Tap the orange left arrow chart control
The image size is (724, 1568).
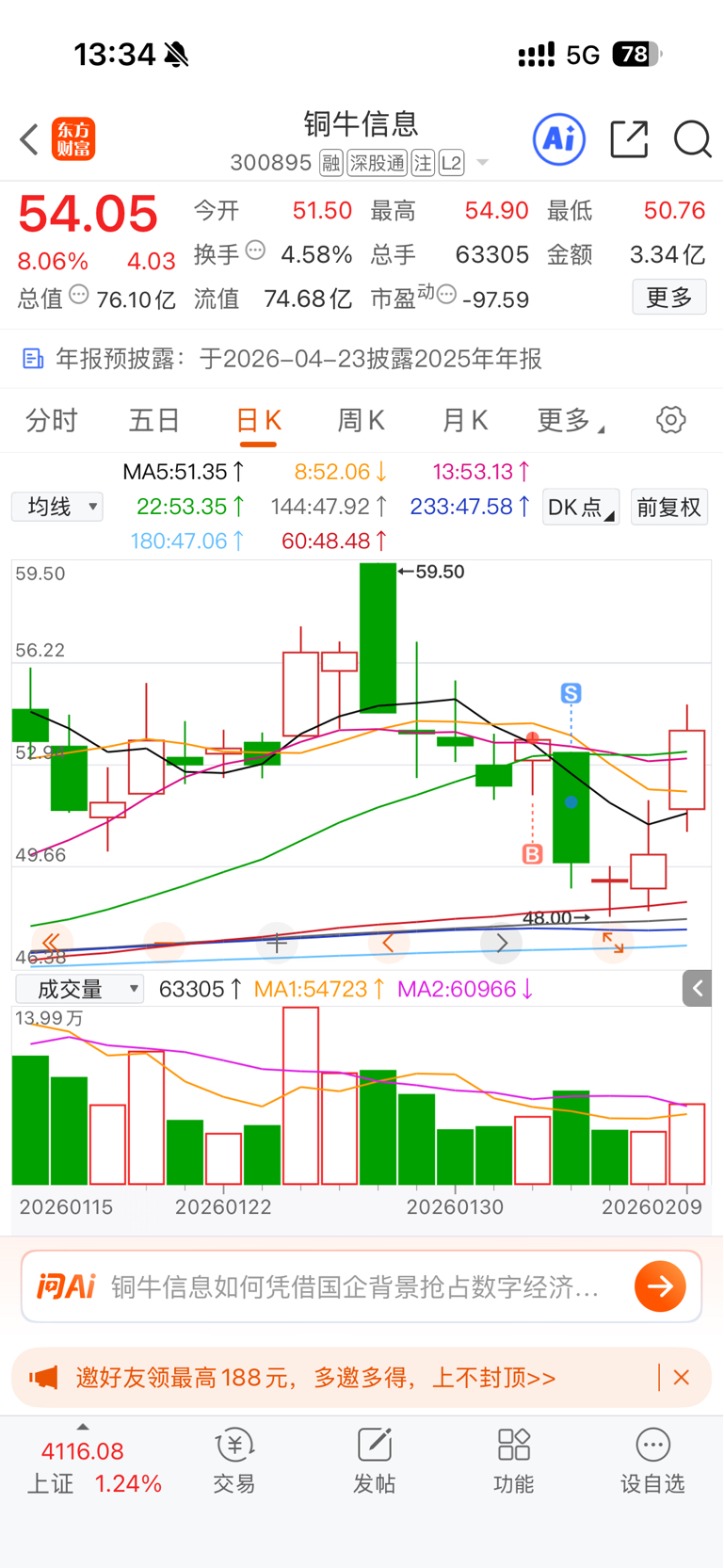tap(388, 942)
